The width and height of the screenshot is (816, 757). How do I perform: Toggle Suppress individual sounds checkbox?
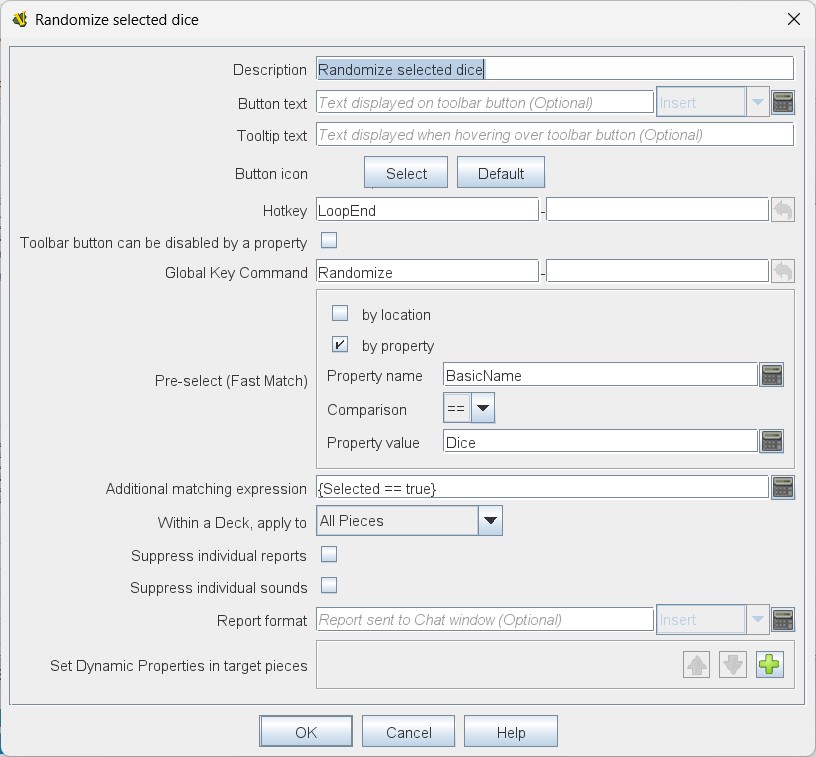tap(329, 585)
